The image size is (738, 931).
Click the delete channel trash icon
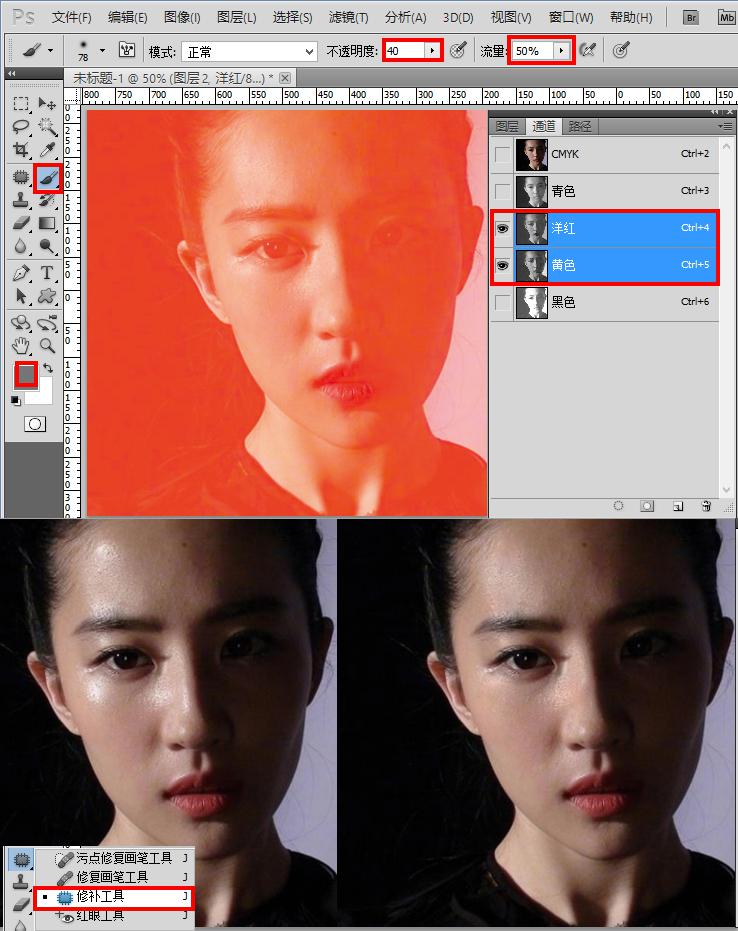click(x=706, y=506)
